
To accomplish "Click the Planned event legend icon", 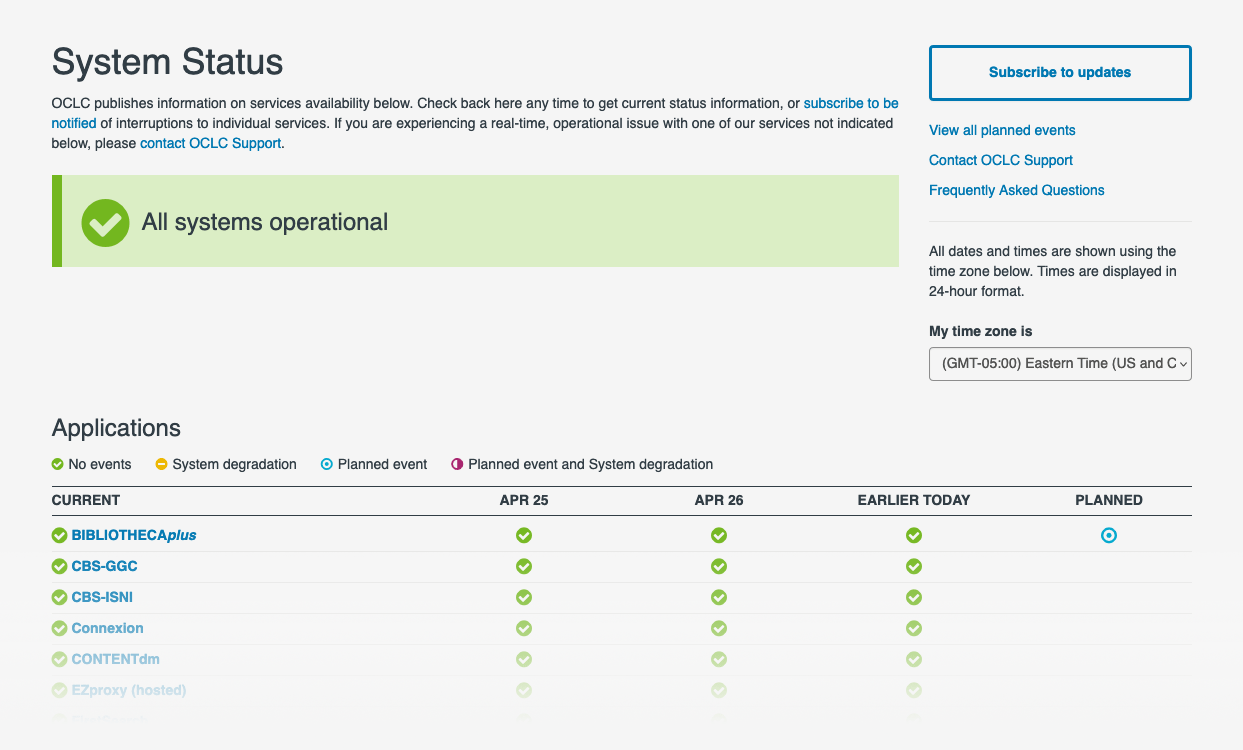I will pos(326,464).
